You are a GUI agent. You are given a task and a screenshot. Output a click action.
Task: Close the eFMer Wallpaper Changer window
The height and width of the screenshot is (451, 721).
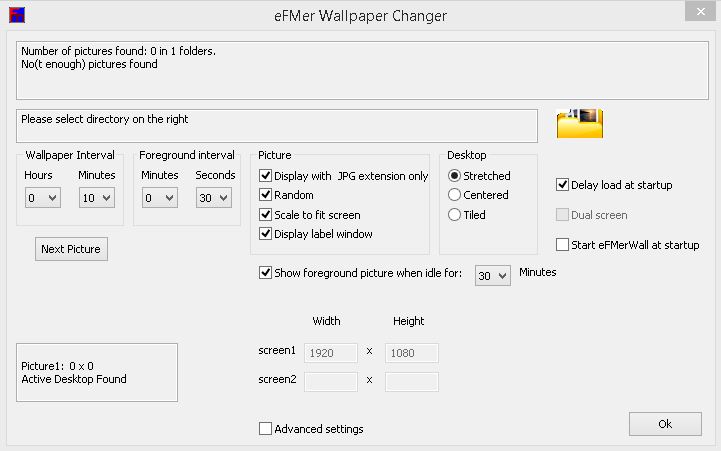pos(700,11)
